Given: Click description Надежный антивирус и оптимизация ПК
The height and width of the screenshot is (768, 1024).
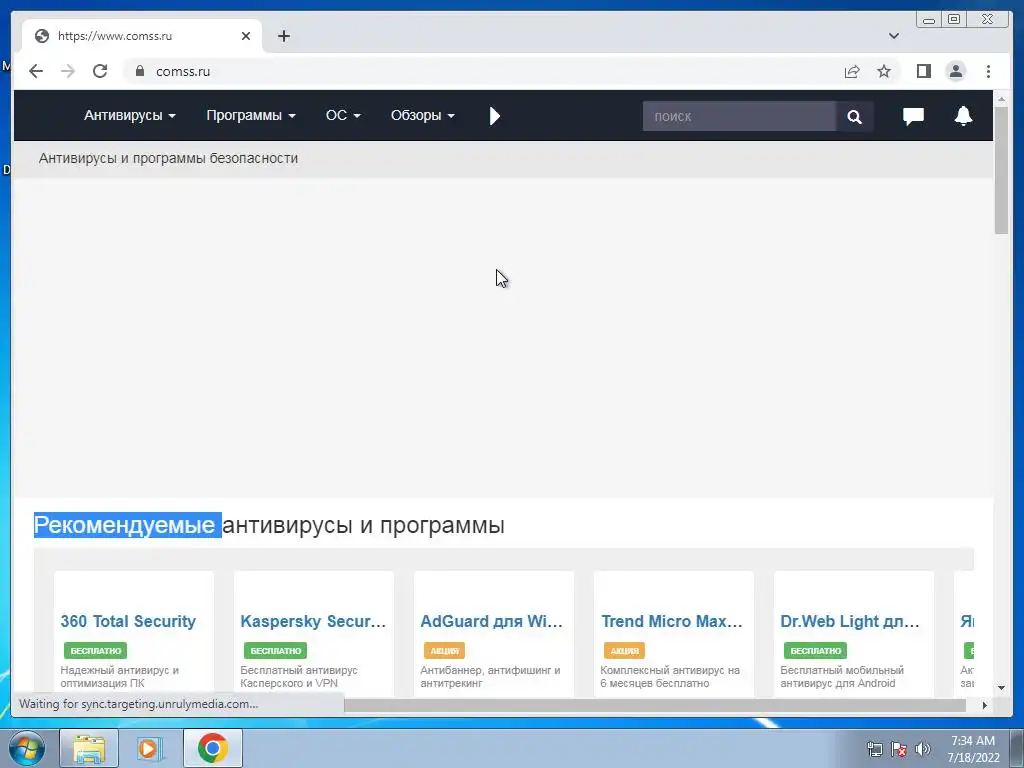Looking at the screenshot, I should tap(120, 677).
